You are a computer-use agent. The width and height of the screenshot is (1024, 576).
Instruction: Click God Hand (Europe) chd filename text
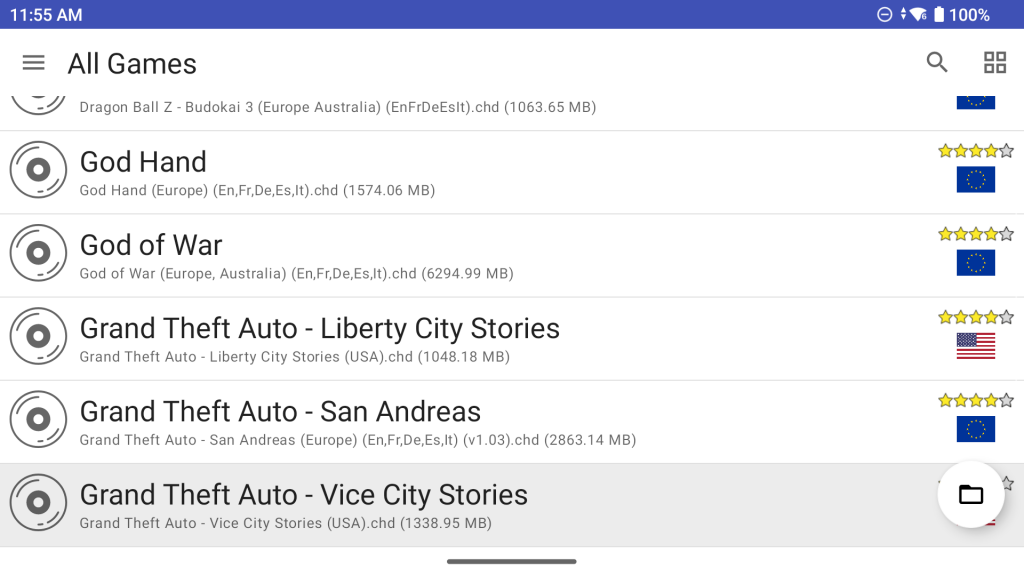257,190
